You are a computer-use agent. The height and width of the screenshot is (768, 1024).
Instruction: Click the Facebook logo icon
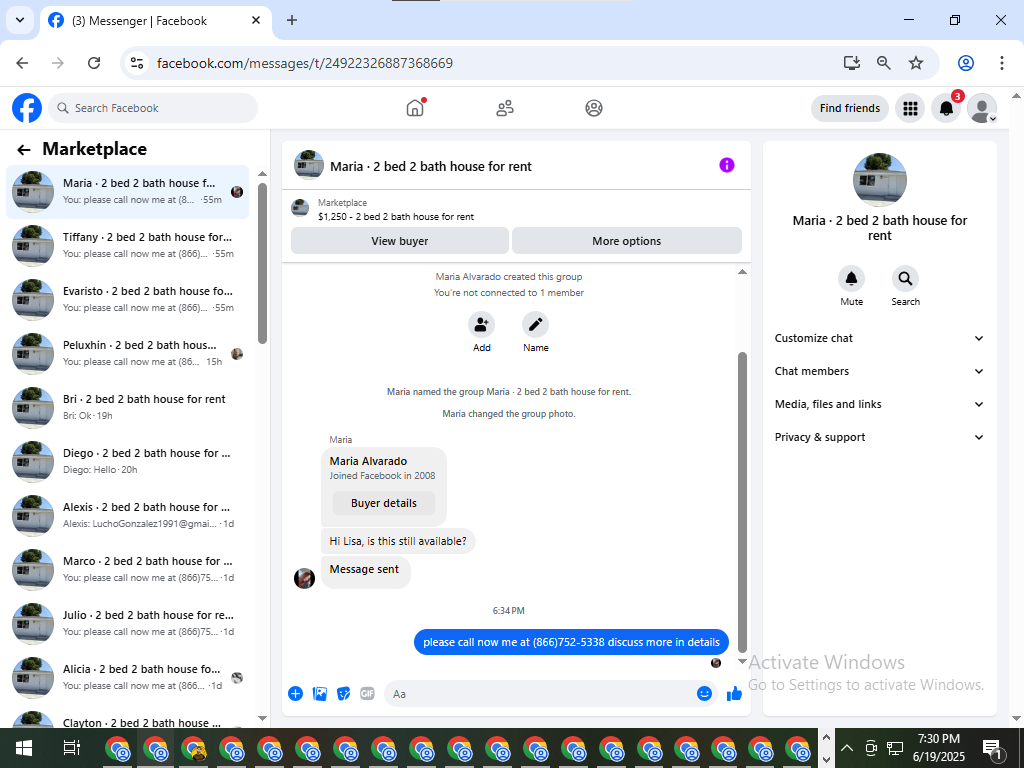click(x=27, y=108)
